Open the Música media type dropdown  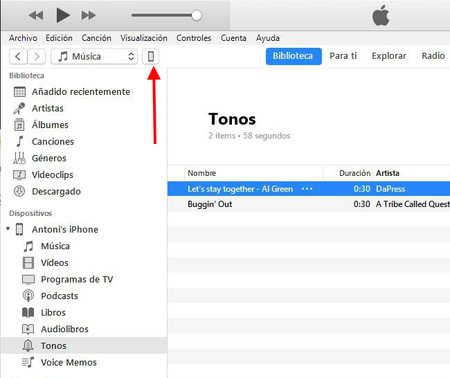pyautogui.click(x=94, y=56)
